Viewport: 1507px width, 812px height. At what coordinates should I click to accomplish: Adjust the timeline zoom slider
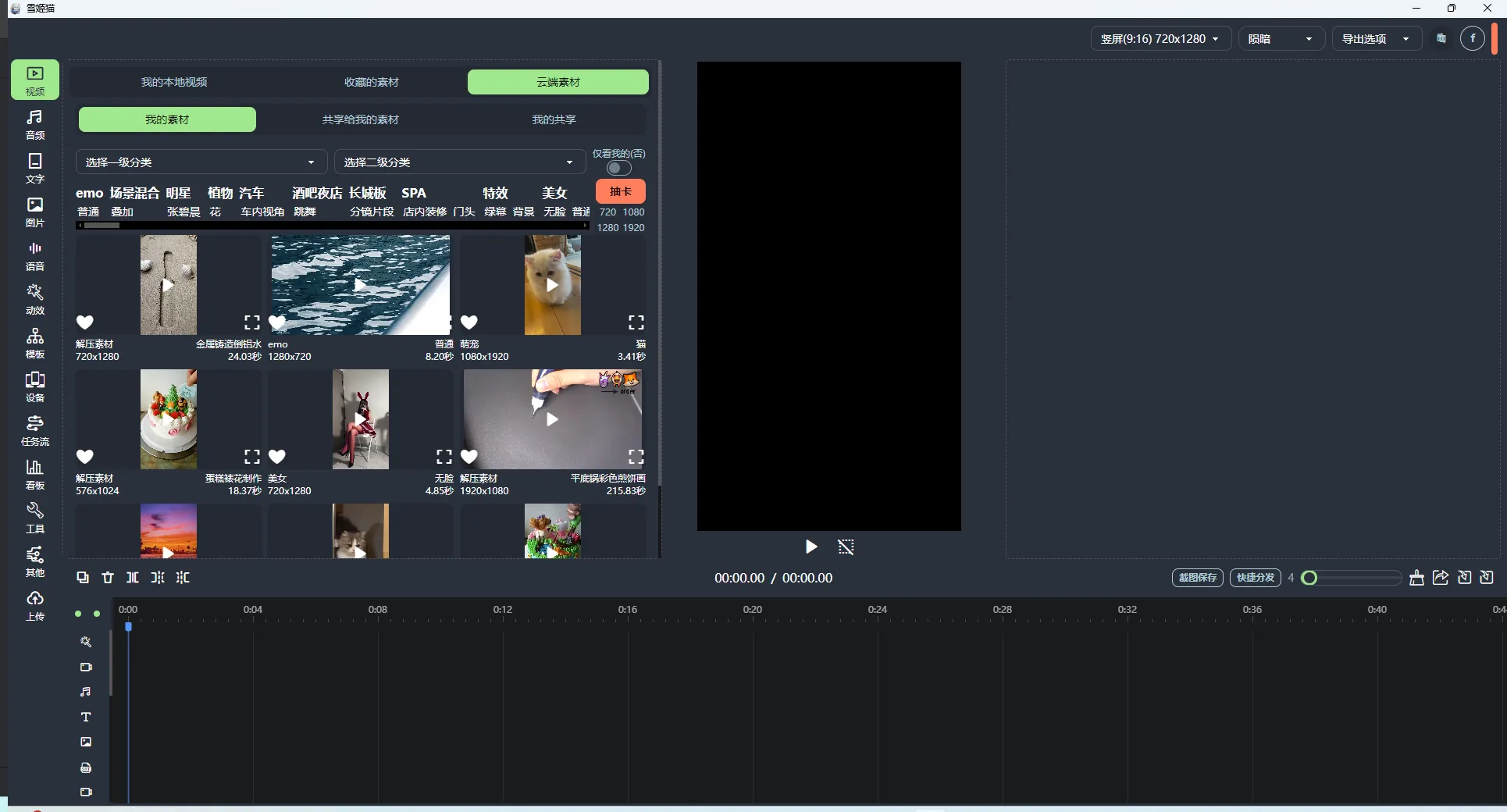1311,578
